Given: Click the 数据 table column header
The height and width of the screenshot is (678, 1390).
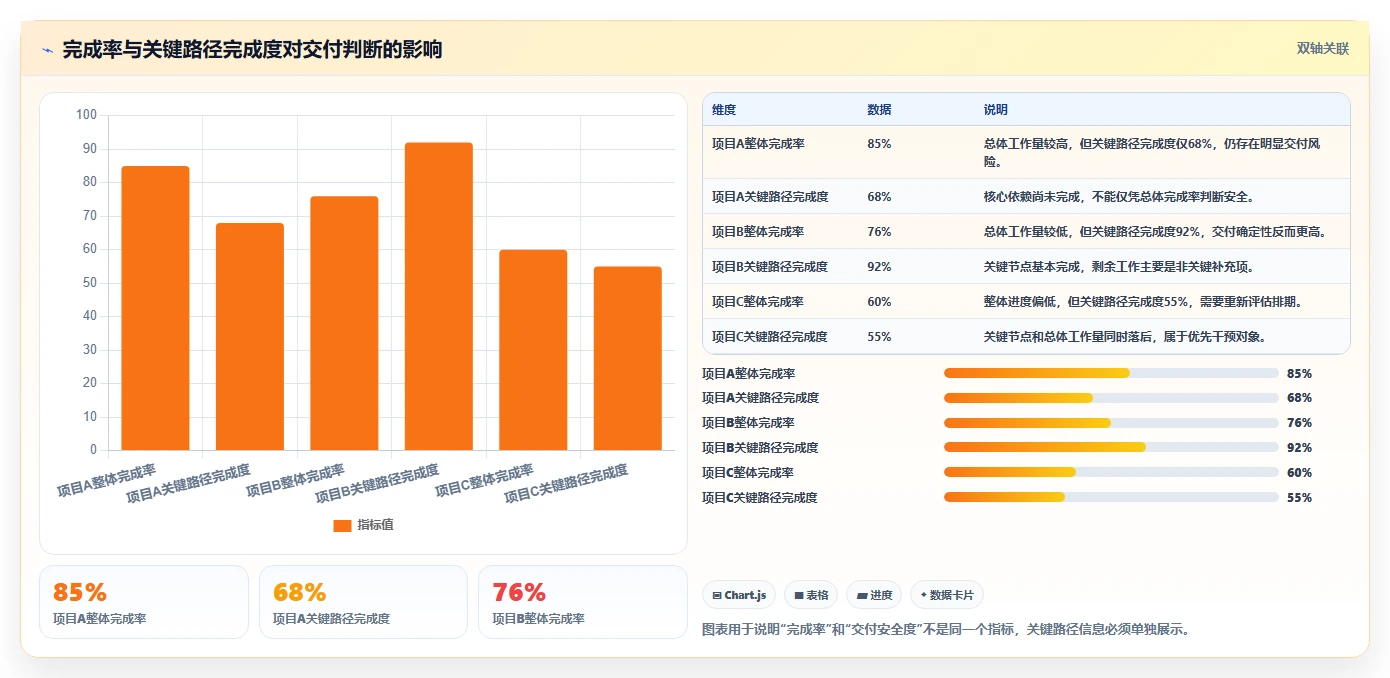Looking at the screenshot, I should click(x=880, y=110).
